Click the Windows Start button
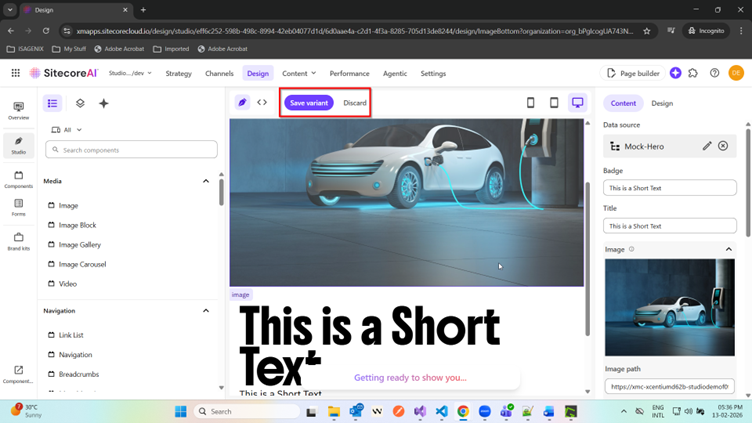 tap(181, 411)
